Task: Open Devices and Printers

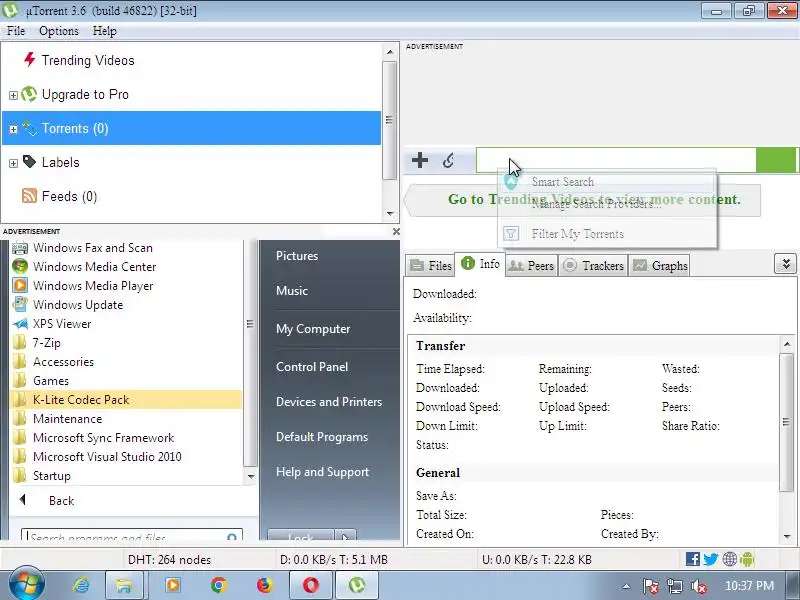Action: click(x=329, y=402)
